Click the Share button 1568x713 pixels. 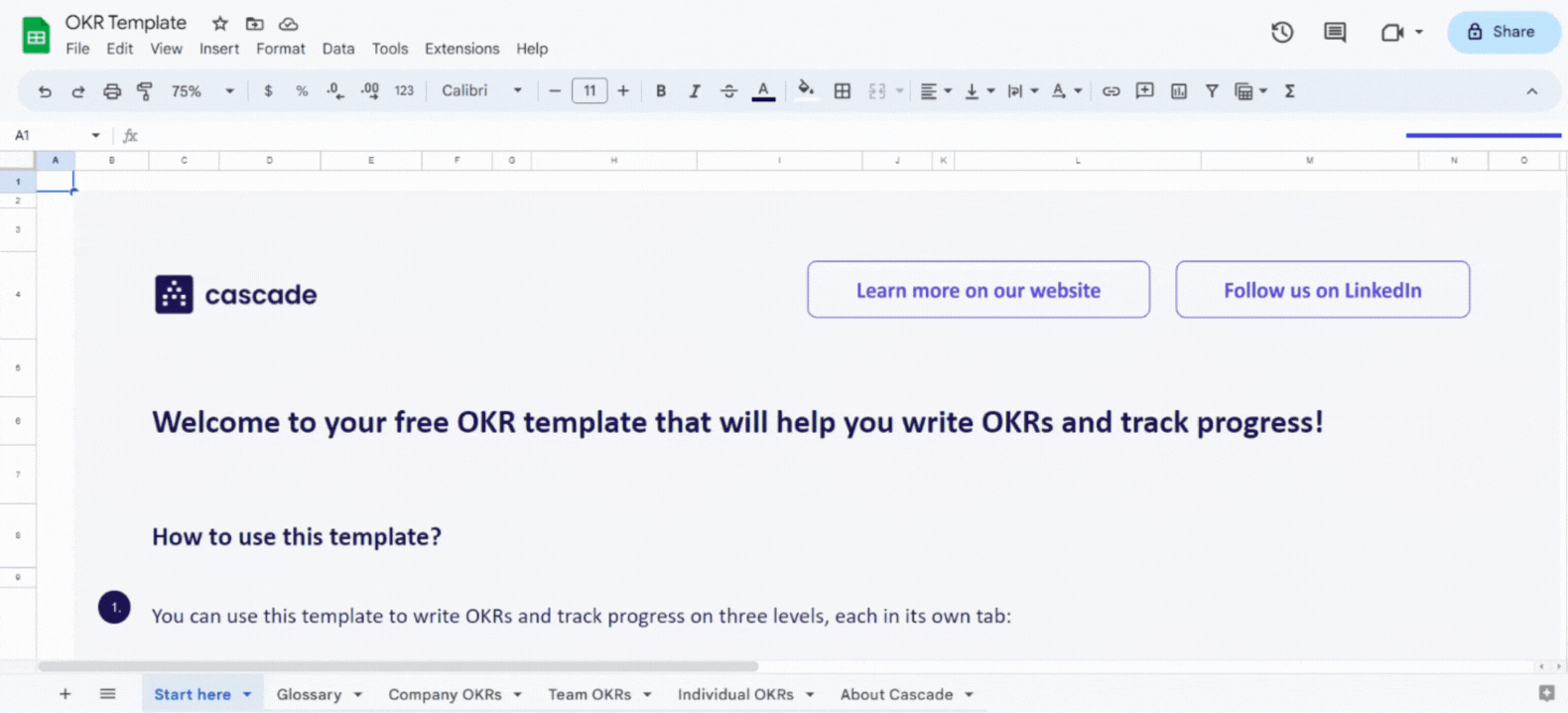[x=1503, y=32]
